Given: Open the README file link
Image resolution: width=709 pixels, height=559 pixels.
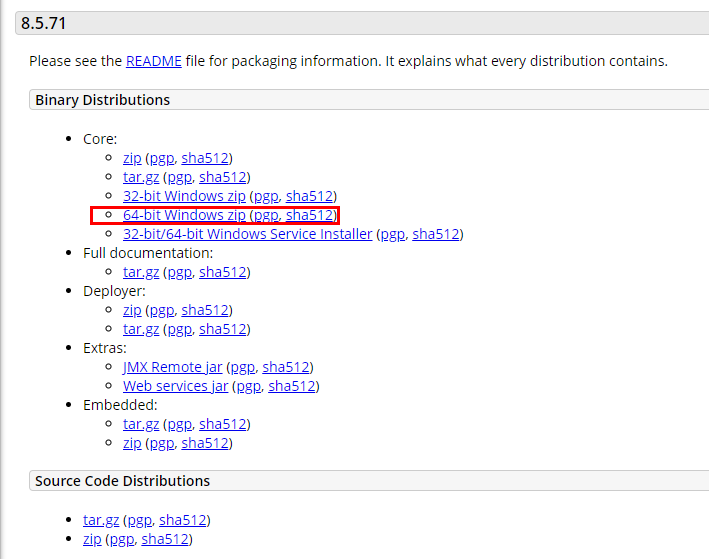Looking at the screenshot, I should [x=154, y=61].
